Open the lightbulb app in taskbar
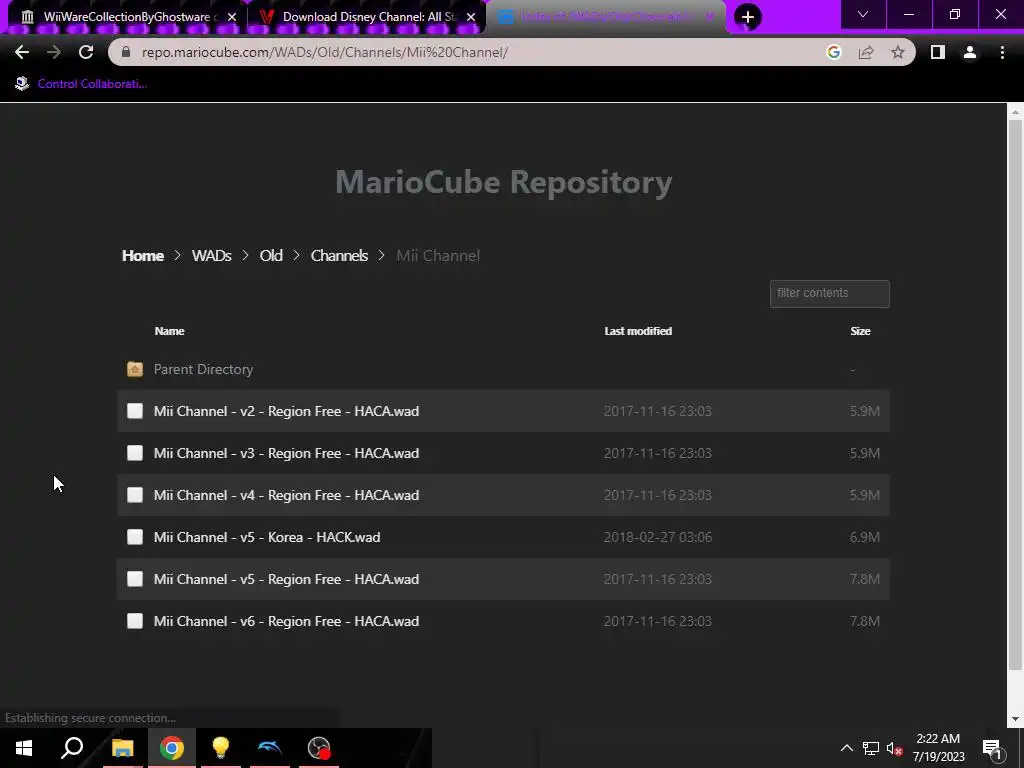1024x768 pixels. [221, 748]
